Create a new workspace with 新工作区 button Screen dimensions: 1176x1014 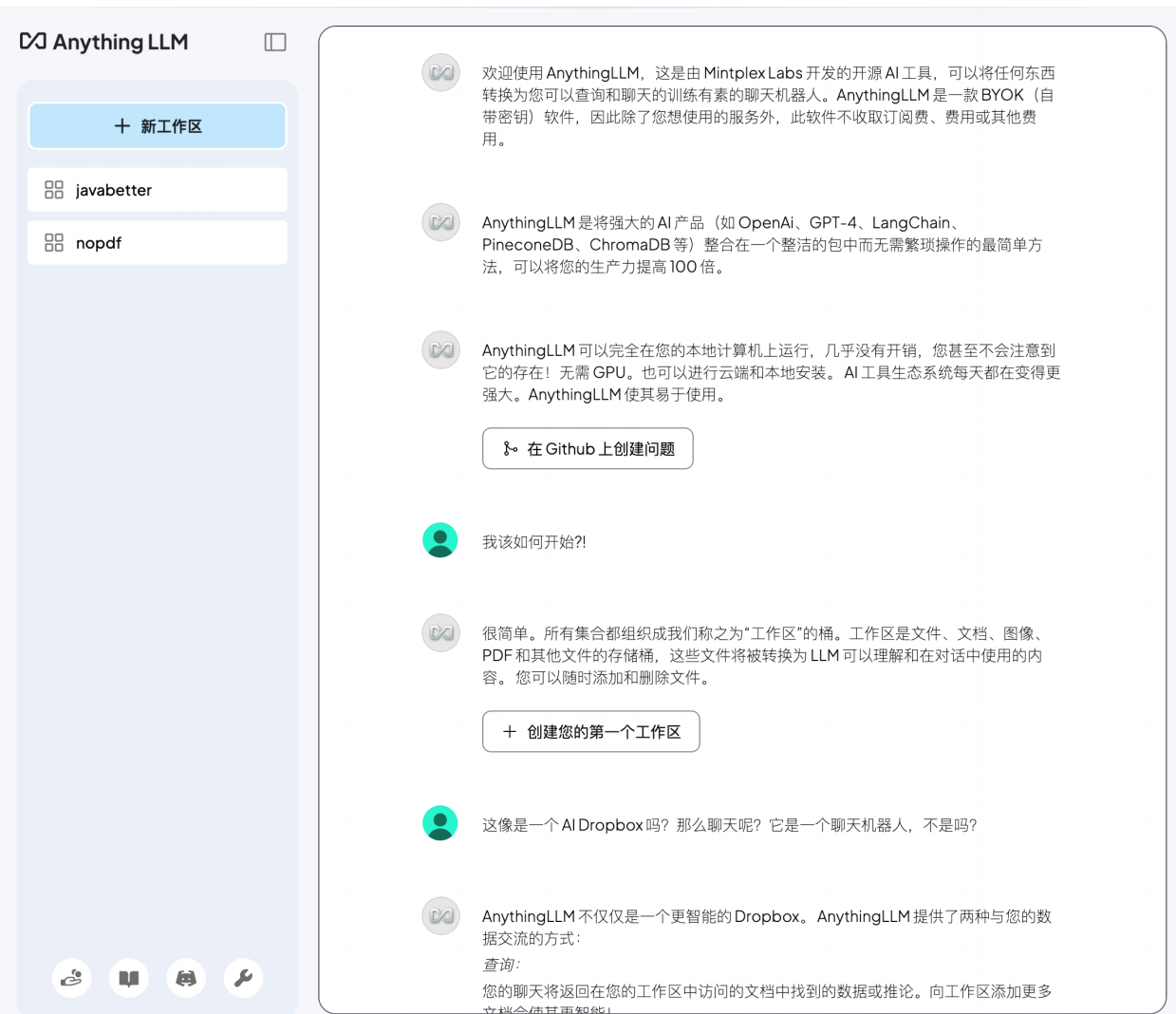(x=158, y=126)
